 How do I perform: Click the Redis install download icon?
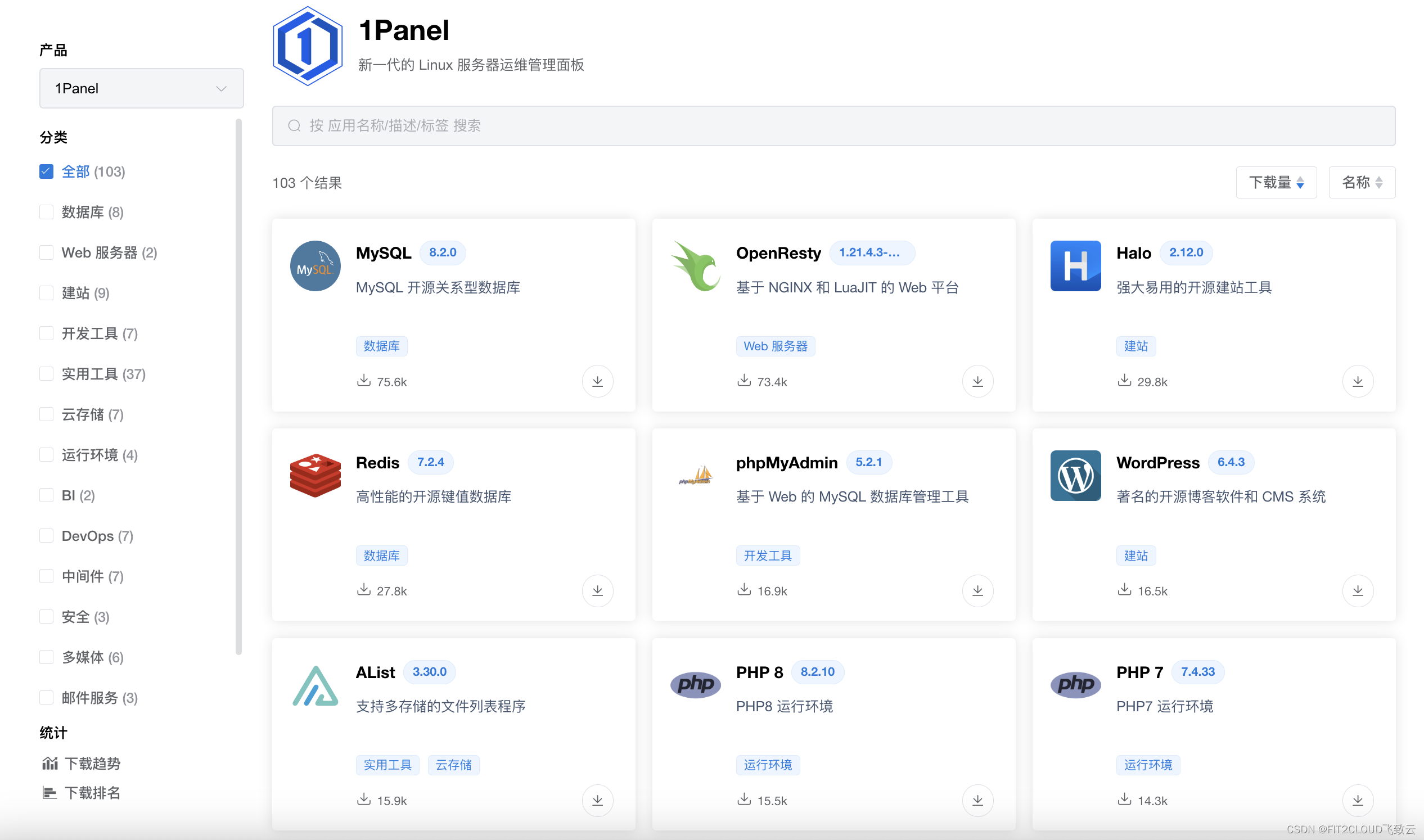597,591
